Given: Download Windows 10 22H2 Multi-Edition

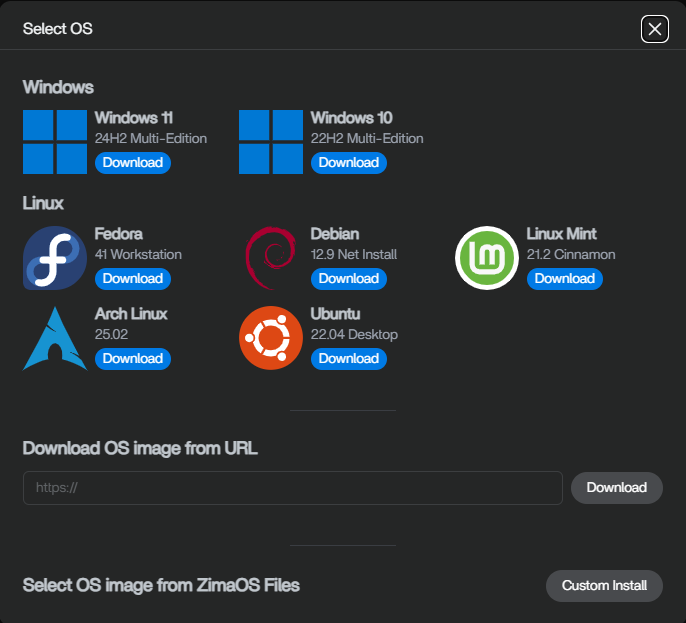Looking at the screenshot, I should (349, 163).
